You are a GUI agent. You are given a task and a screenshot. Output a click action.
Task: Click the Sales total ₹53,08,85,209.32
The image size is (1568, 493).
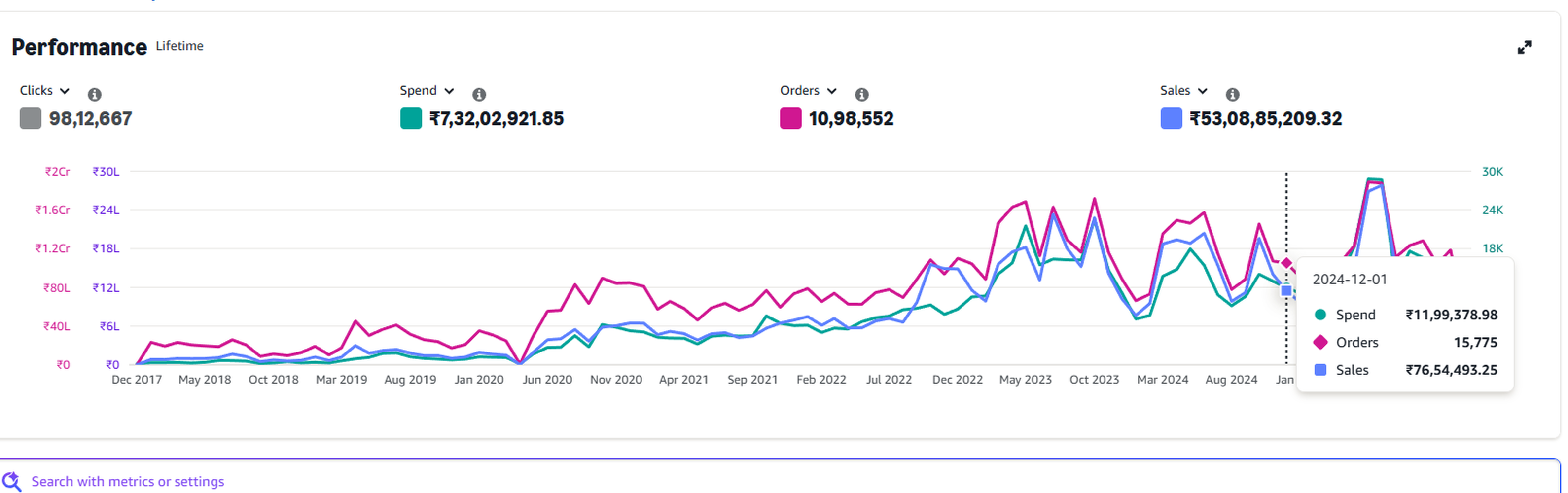click(x=1265, y=119)
